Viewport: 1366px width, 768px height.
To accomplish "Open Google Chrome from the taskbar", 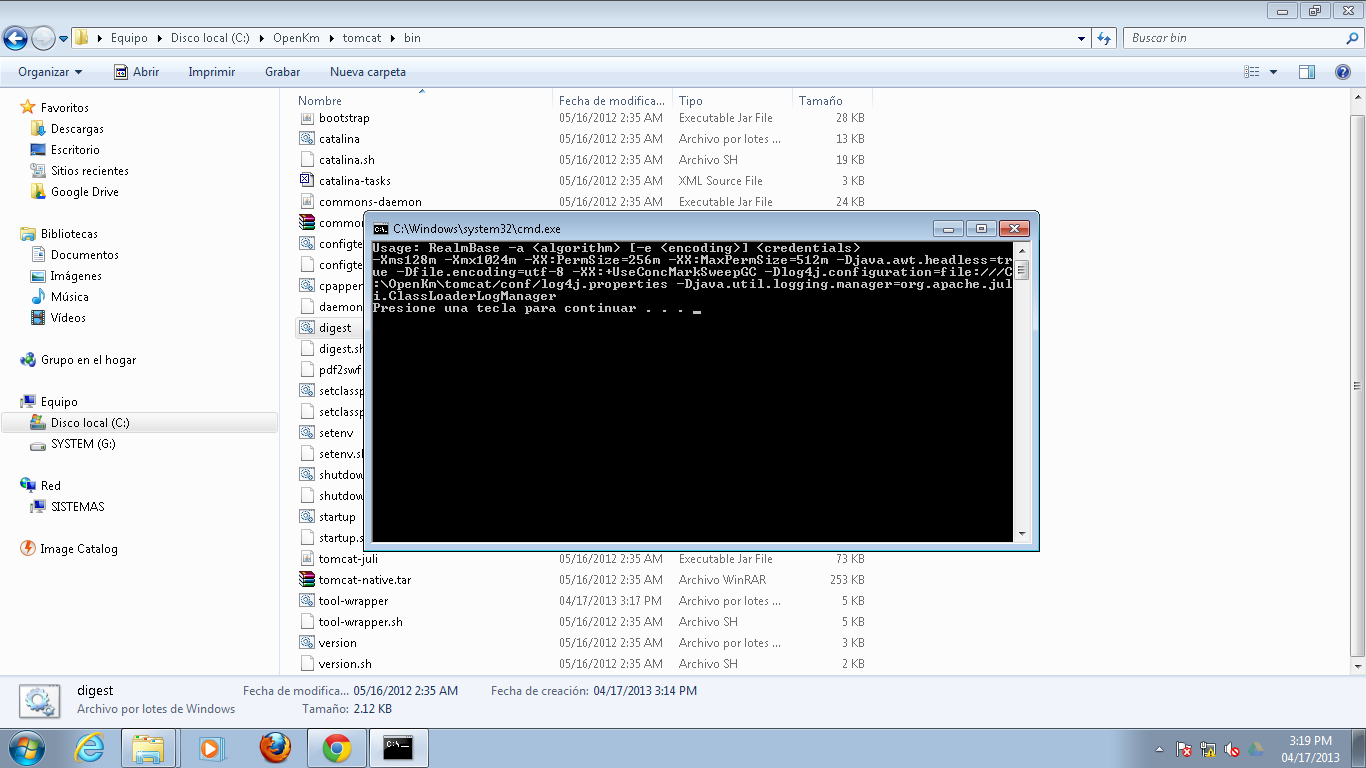I will [x=337, y=747].
